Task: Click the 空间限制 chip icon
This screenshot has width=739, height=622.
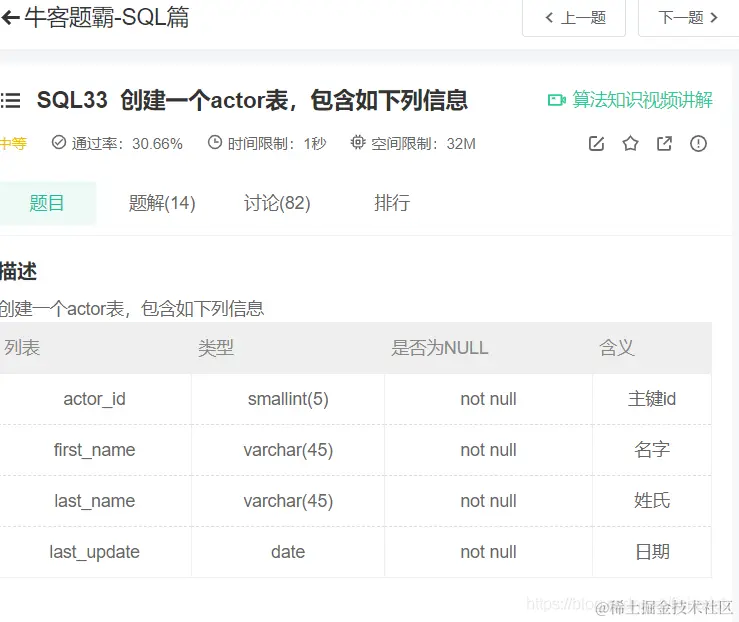Action: tap(358, 142)
